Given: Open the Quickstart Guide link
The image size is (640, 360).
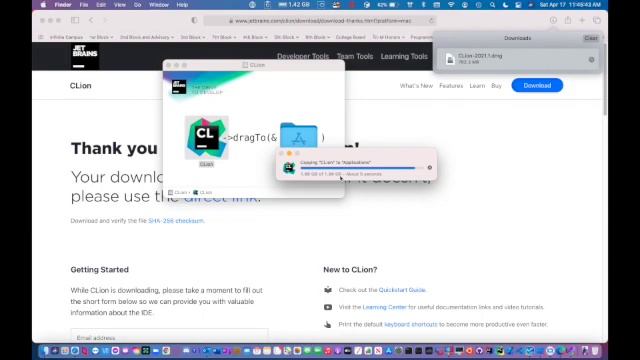Looking at the screenshot, I should [x=402, y=290].
